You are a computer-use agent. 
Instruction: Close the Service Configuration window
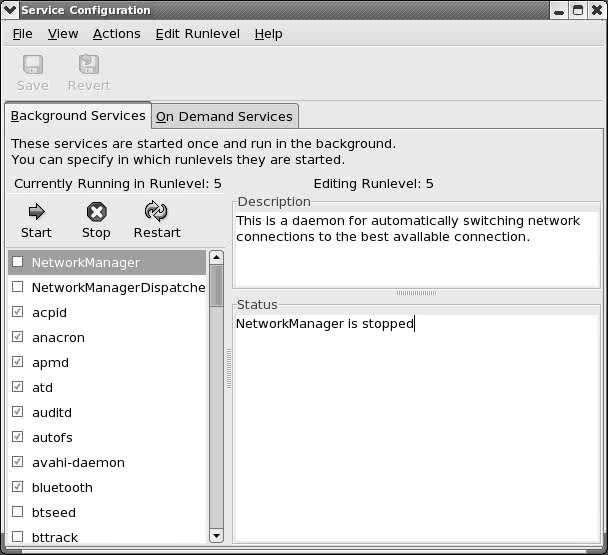coord(597,10)
